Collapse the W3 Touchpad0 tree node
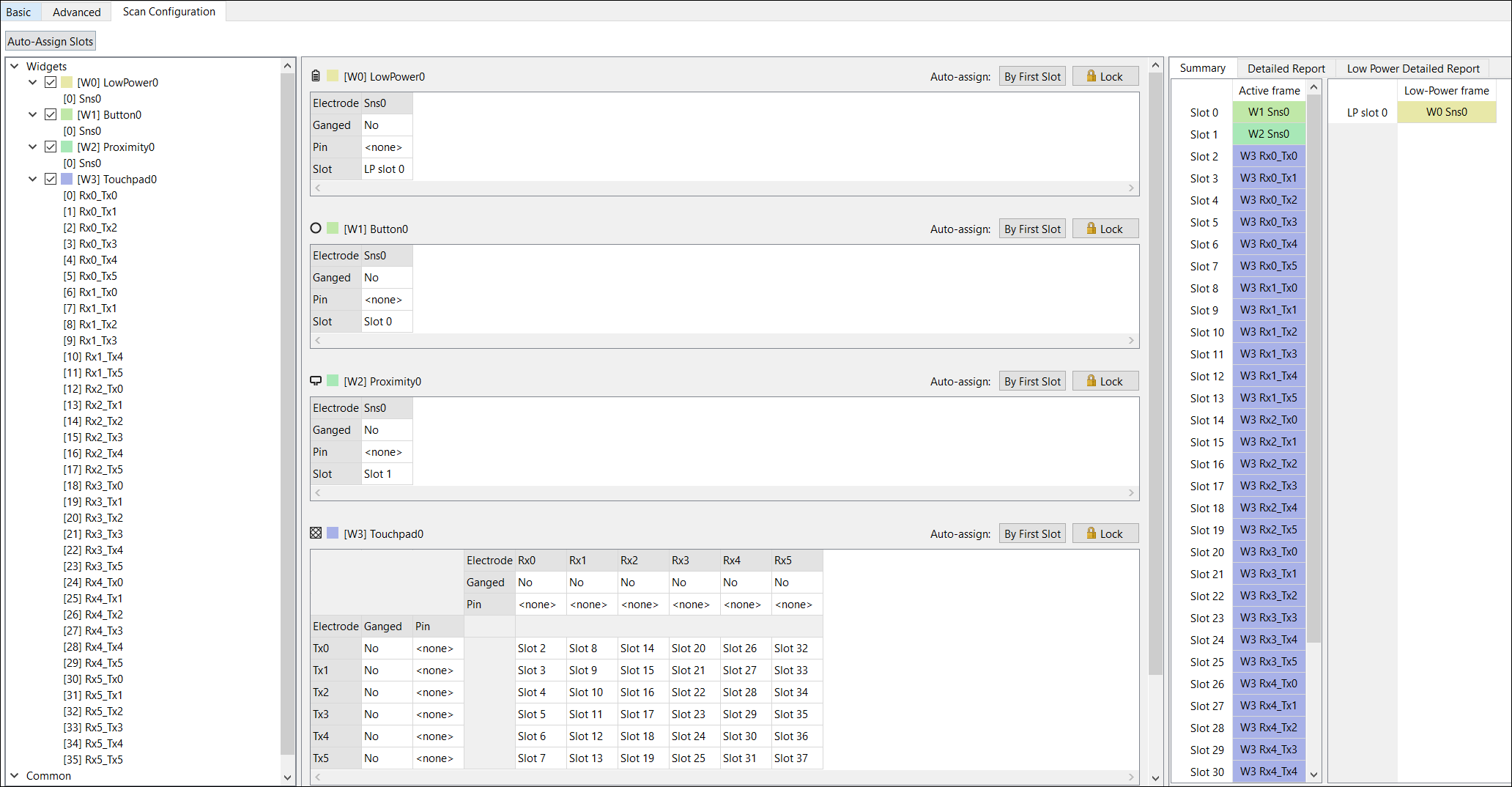1512x787 pixels. (32, 179)
